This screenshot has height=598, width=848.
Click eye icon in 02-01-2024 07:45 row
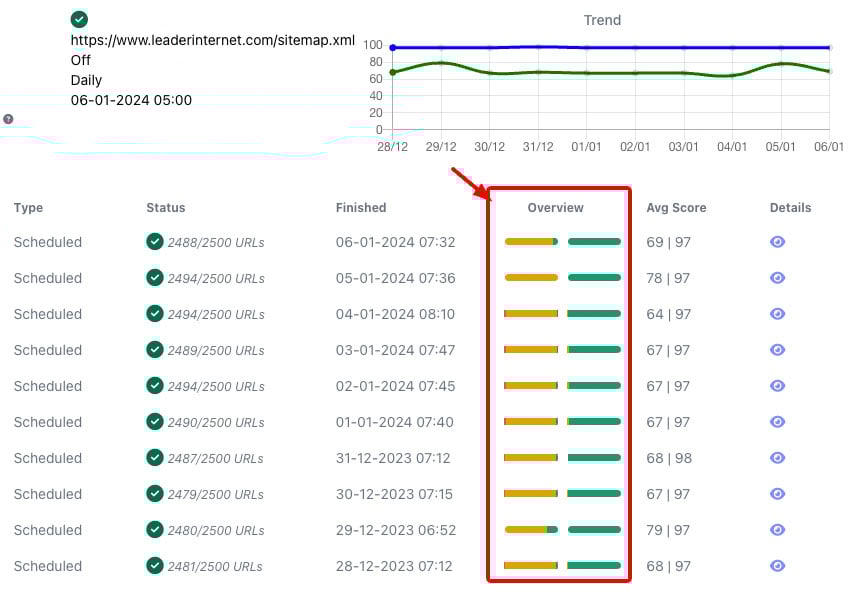click(777, 386)
